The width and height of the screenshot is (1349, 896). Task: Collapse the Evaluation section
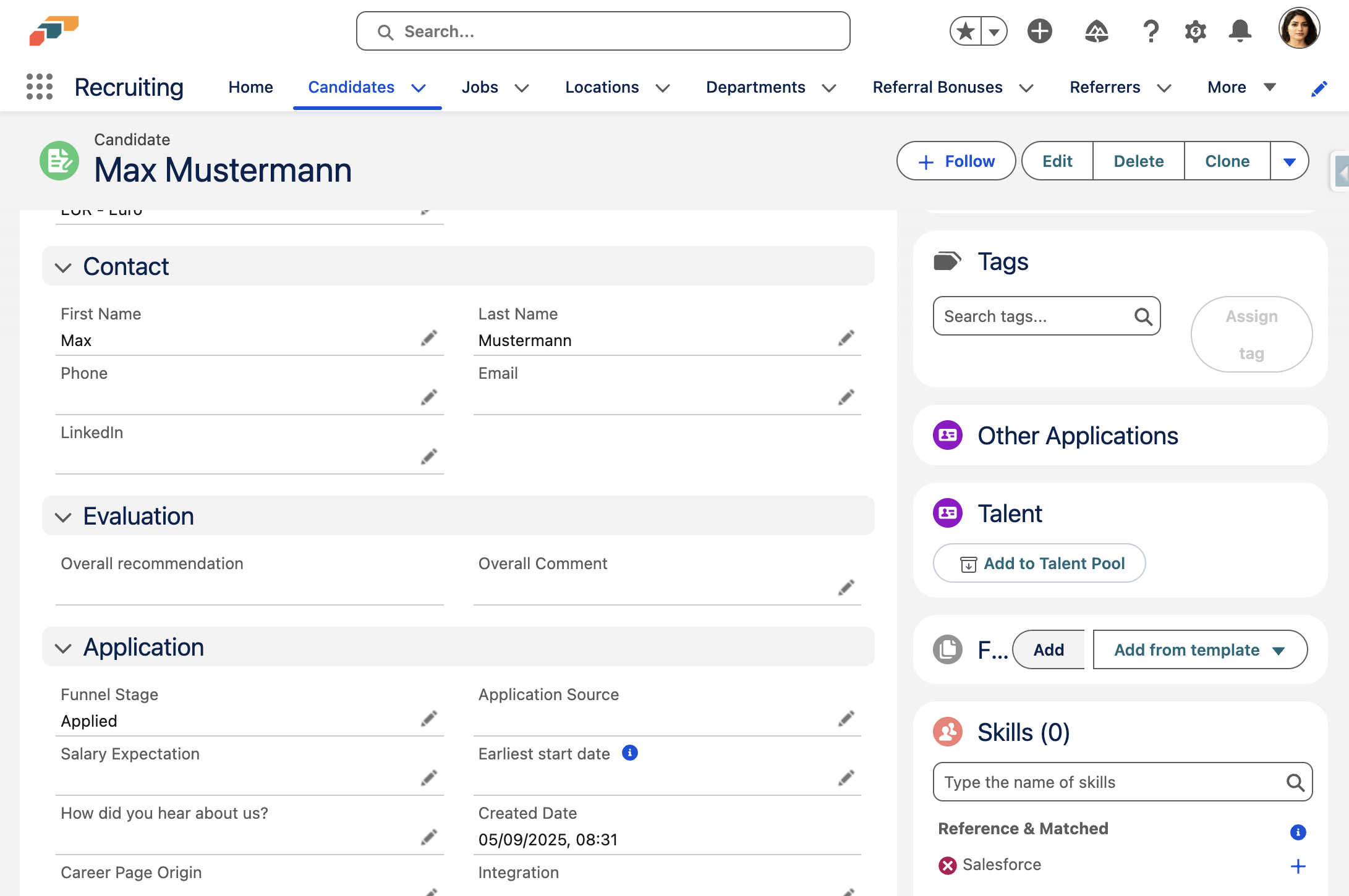(x=64, y=517)
